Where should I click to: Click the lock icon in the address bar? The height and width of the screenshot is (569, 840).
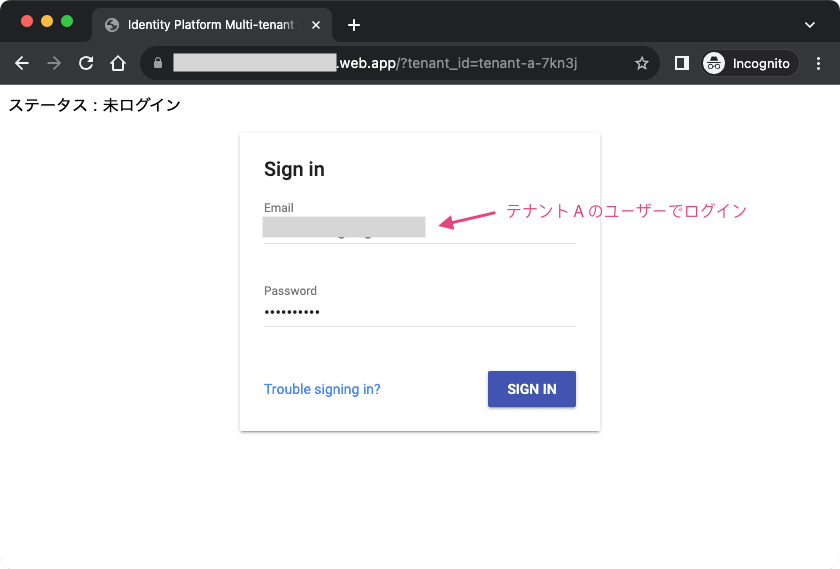click(158, 63)
